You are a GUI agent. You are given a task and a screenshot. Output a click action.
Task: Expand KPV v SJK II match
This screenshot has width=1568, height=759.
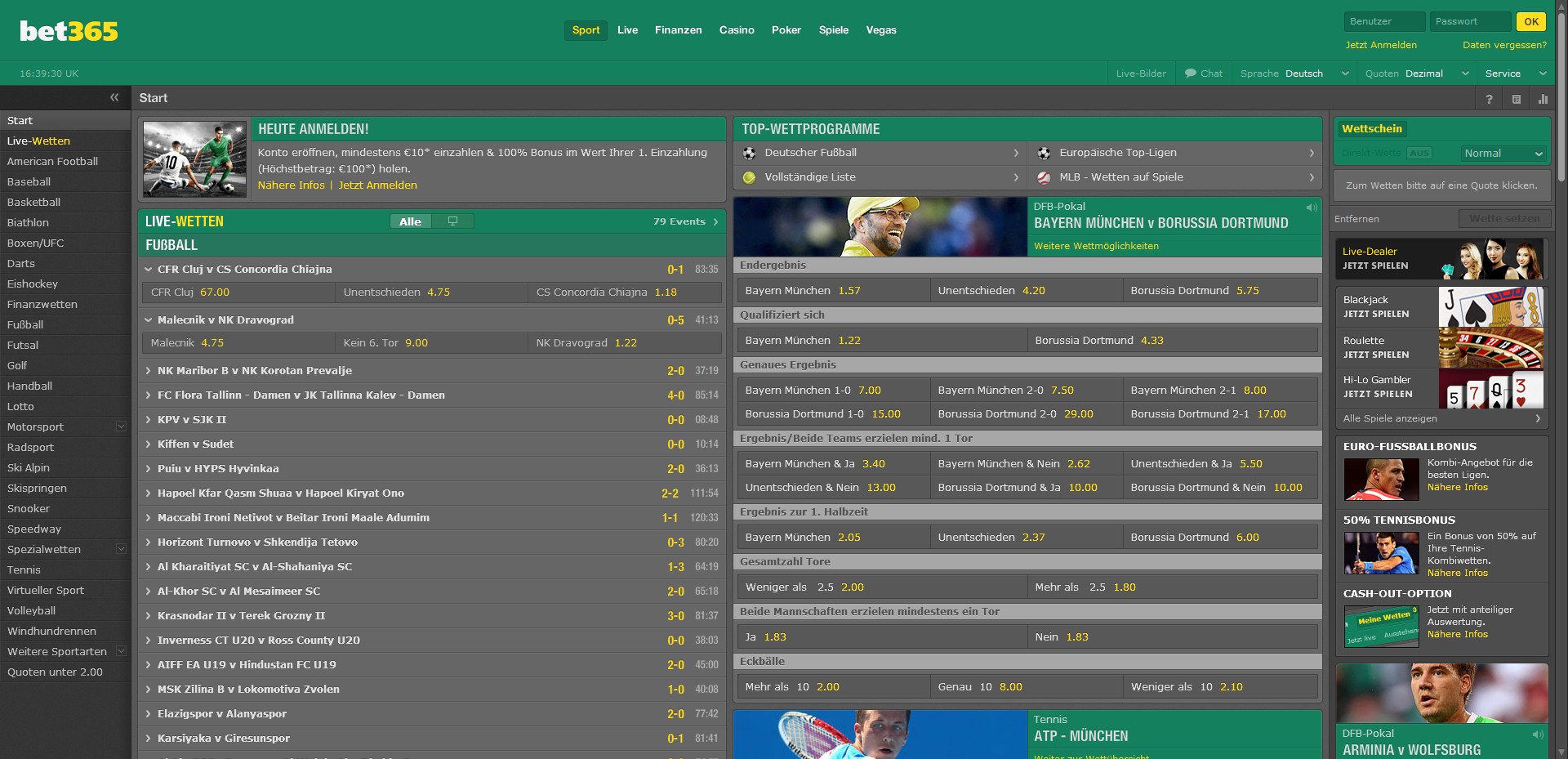click(149, 419)
